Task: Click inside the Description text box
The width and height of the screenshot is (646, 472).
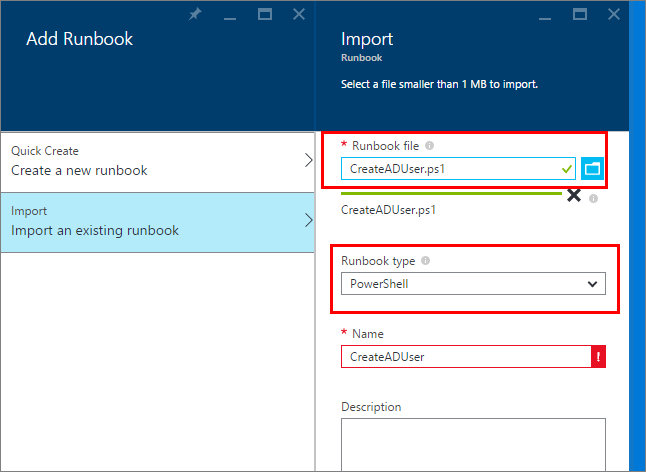Action: tap(473, 445)
